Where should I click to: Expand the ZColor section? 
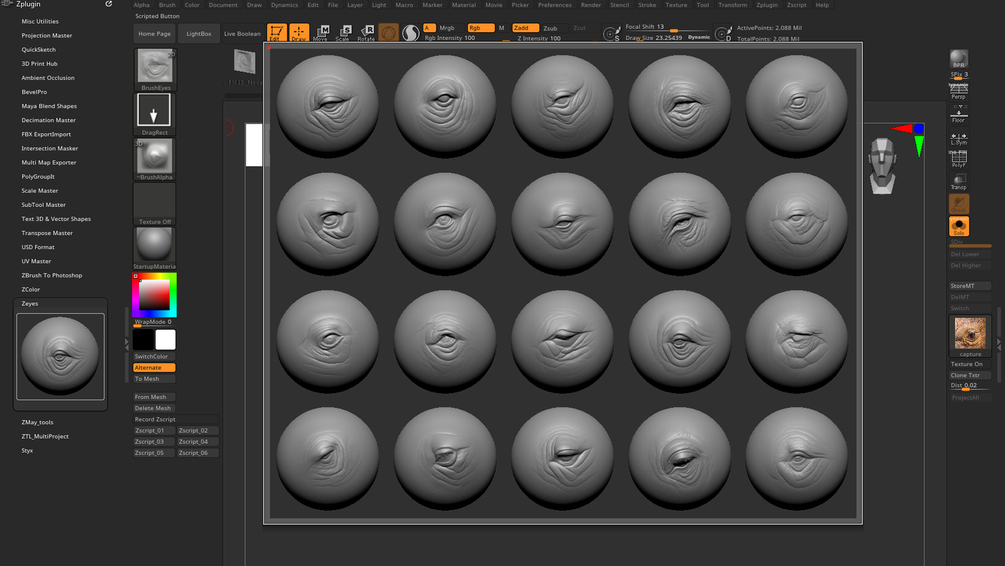(x=31, y=289)
